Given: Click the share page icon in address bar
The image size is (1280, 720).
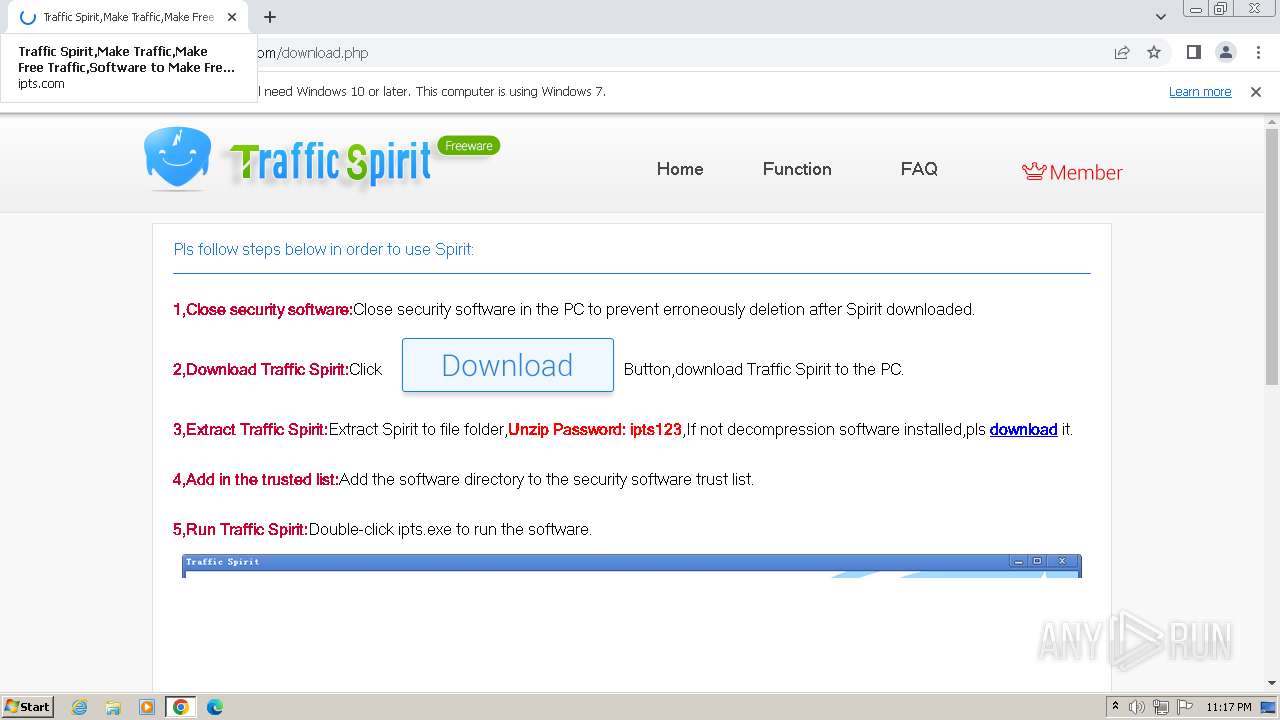Looking at the screenshot, I should coord(1122,52).
